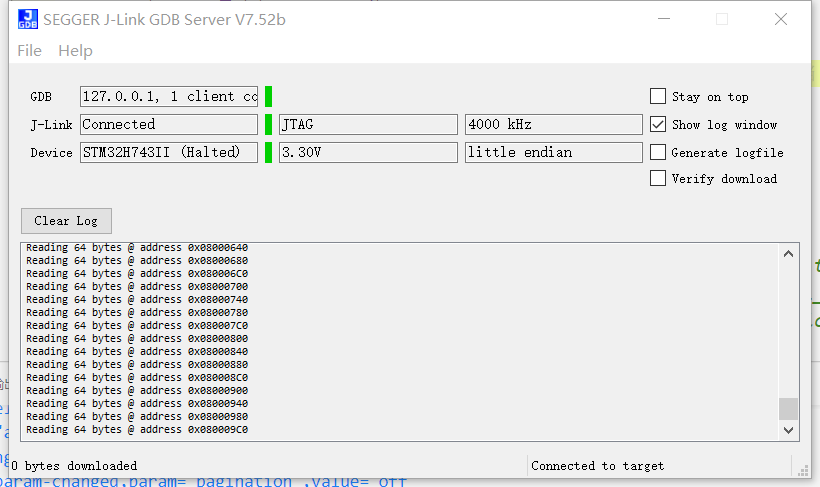Select log line with address 0x080009C0
This screenshot has height=487, width=820.
(137, 430)
